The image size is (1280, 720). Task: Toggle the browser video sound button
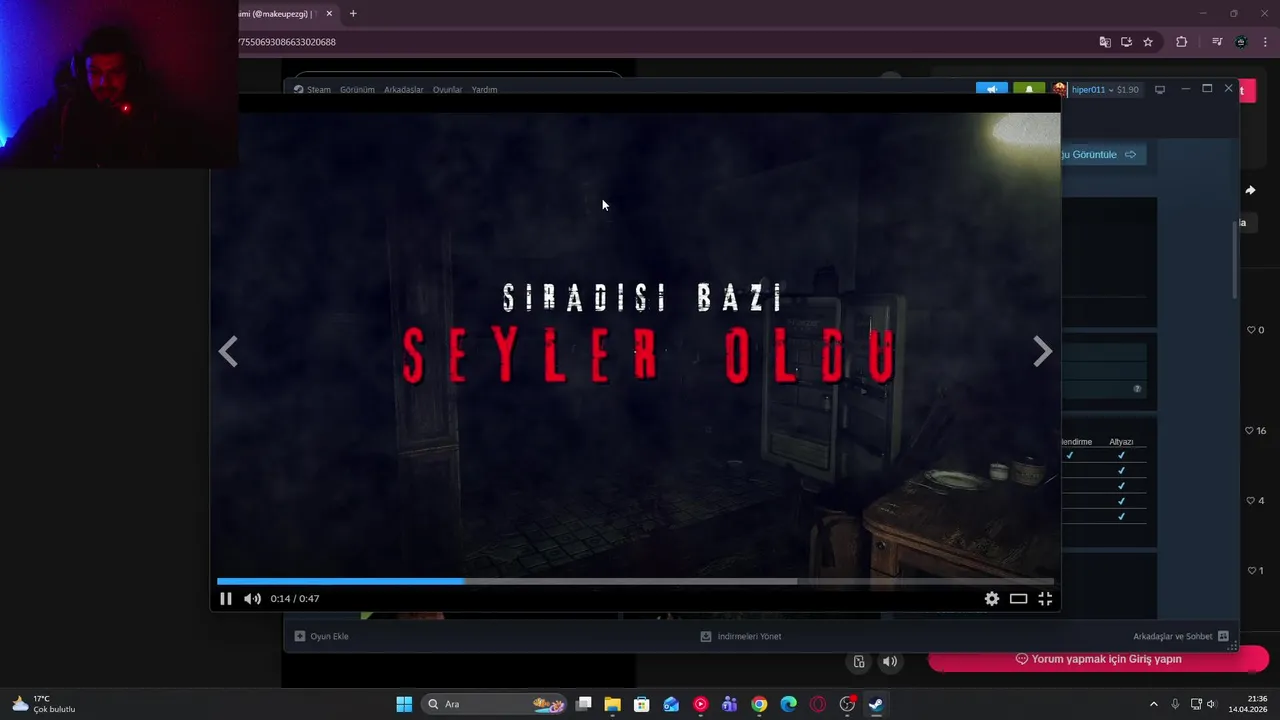pos(889,662)
